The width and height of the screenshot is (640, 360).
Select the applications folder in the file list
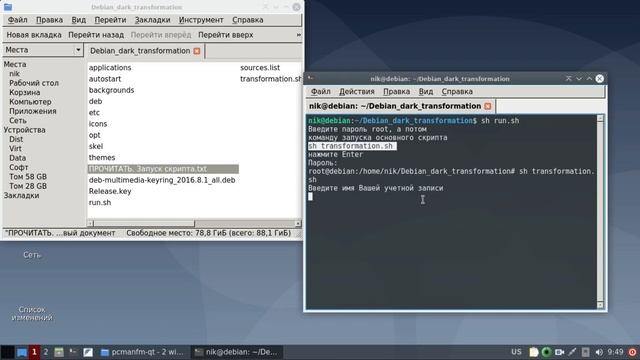pyautogui.click(x=110, y=68)
